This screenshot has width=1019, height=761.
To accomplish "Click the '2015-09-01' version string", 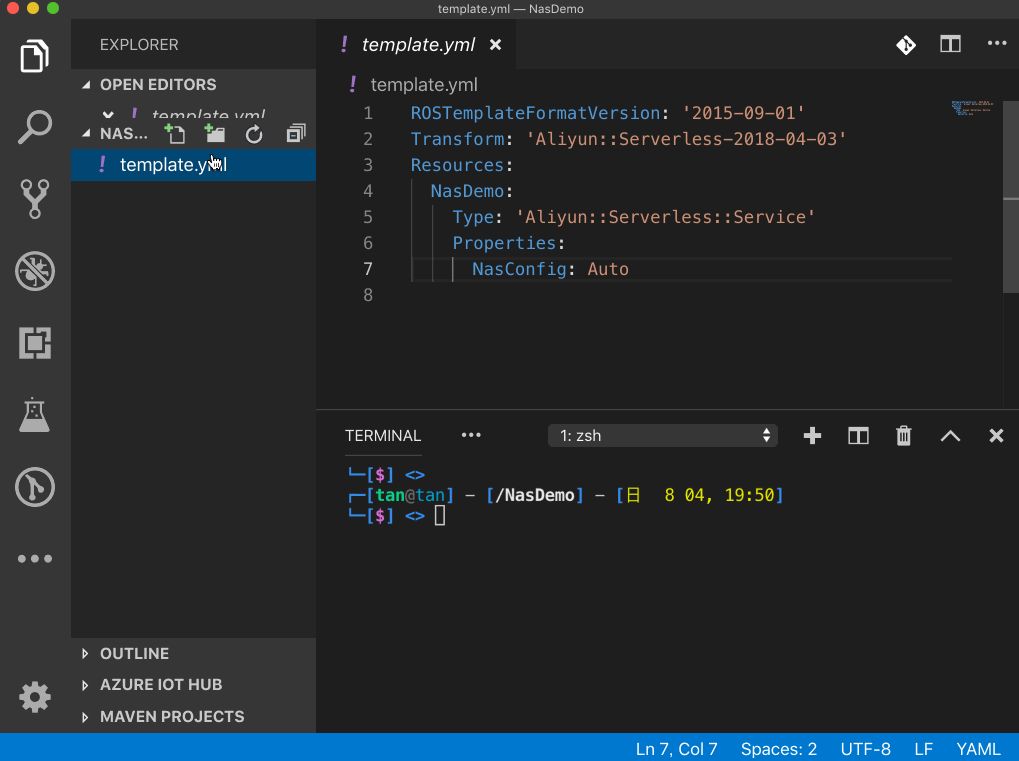I will (743, 113).
